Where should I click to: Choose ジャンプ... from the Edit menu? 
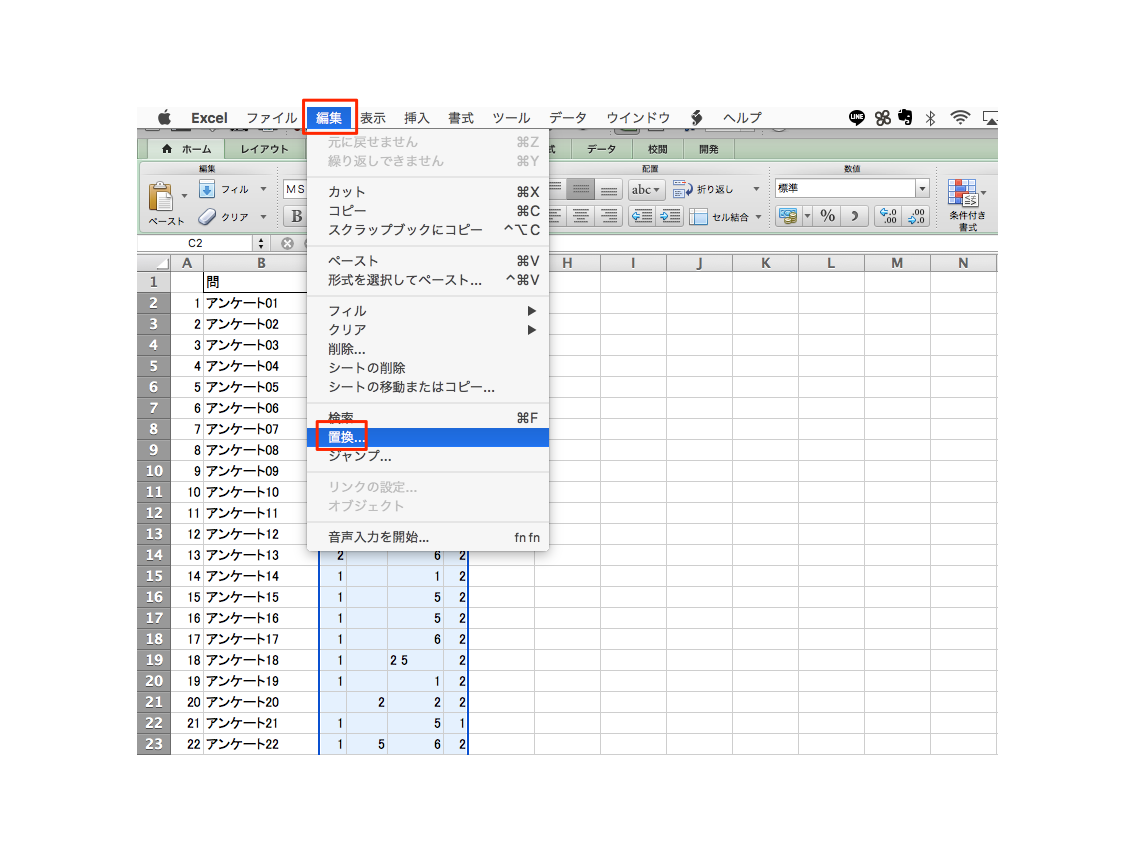click(x=427, y=456)
